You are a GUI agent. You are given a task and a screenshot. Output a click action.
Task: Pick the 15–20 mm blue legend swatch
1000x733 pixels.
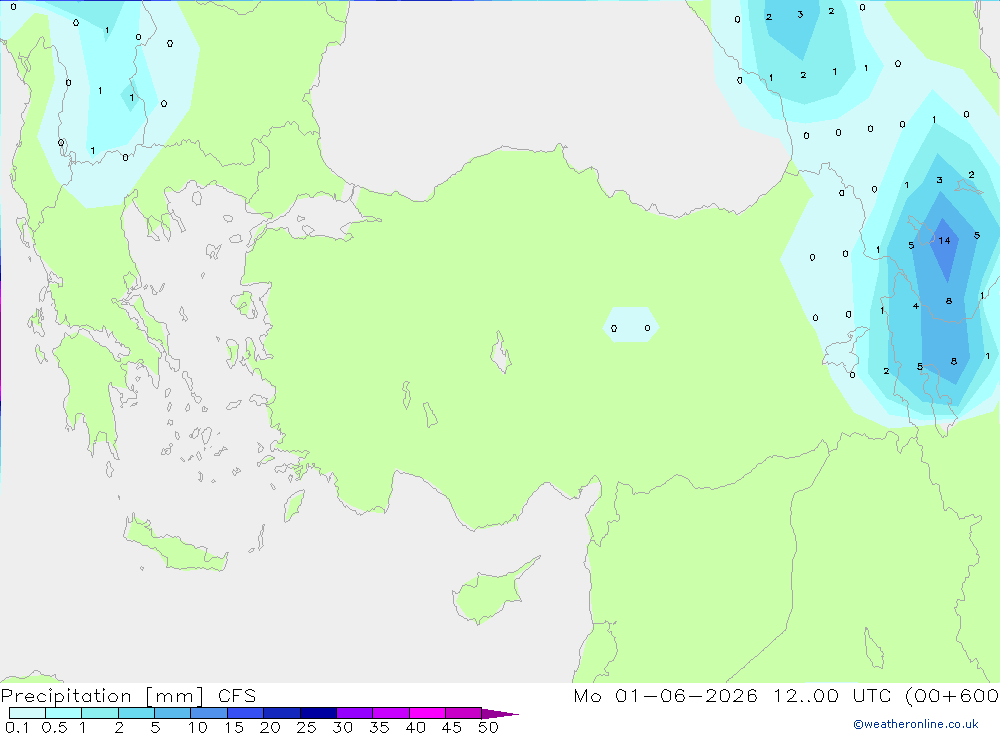[246, 713]
